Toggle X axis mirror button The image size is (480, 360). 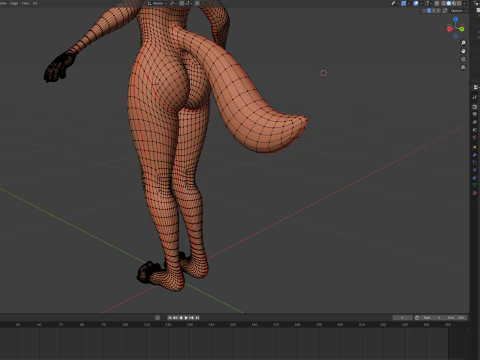click(x=429, y=11)
